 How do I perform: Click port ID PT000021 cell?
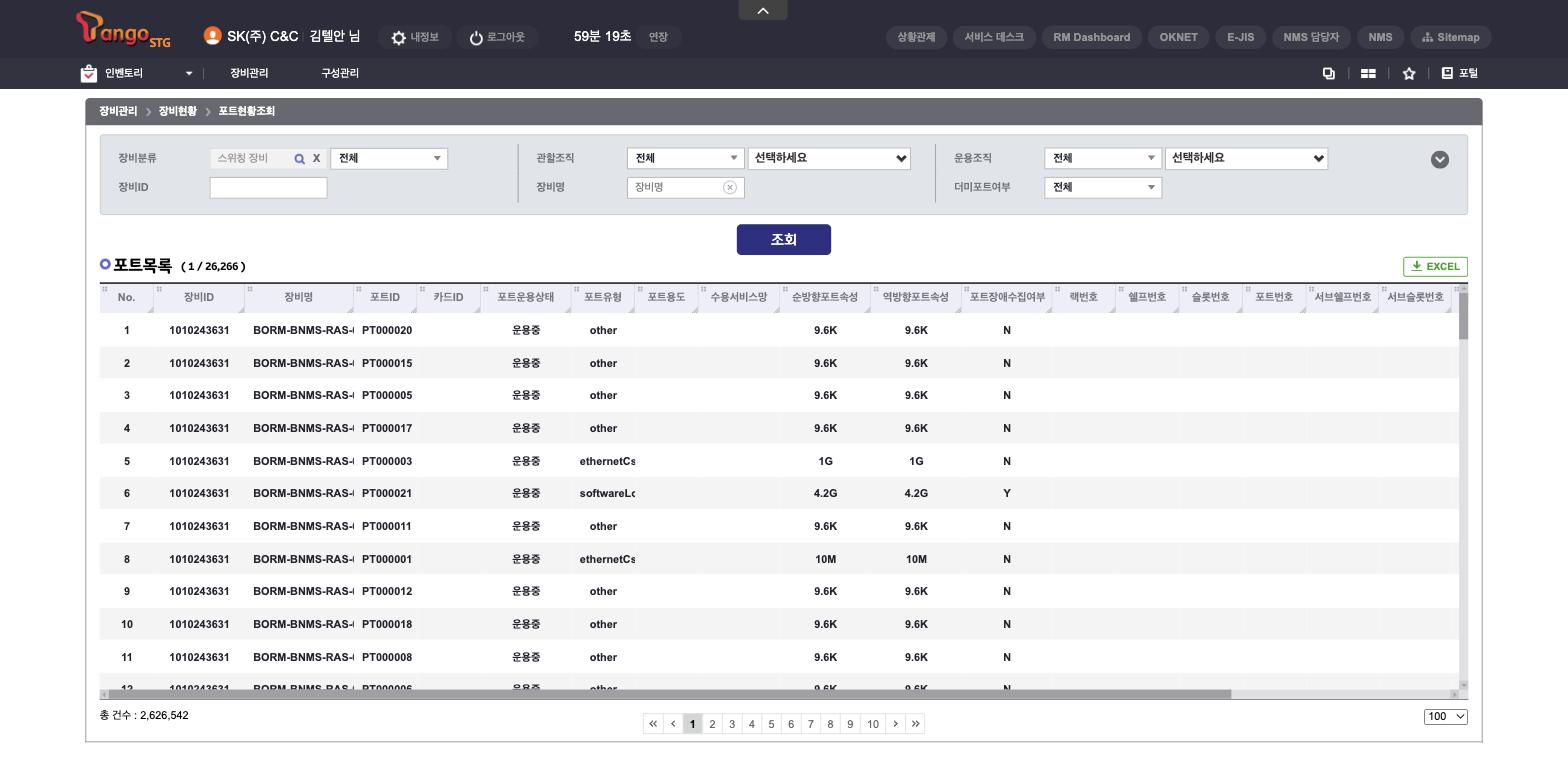click(387, 493)
